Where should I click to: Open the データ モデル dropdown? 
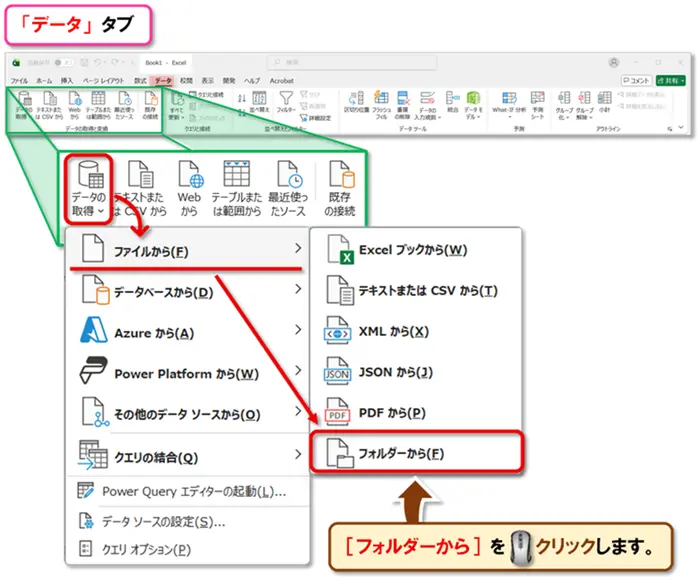[473, 105]
